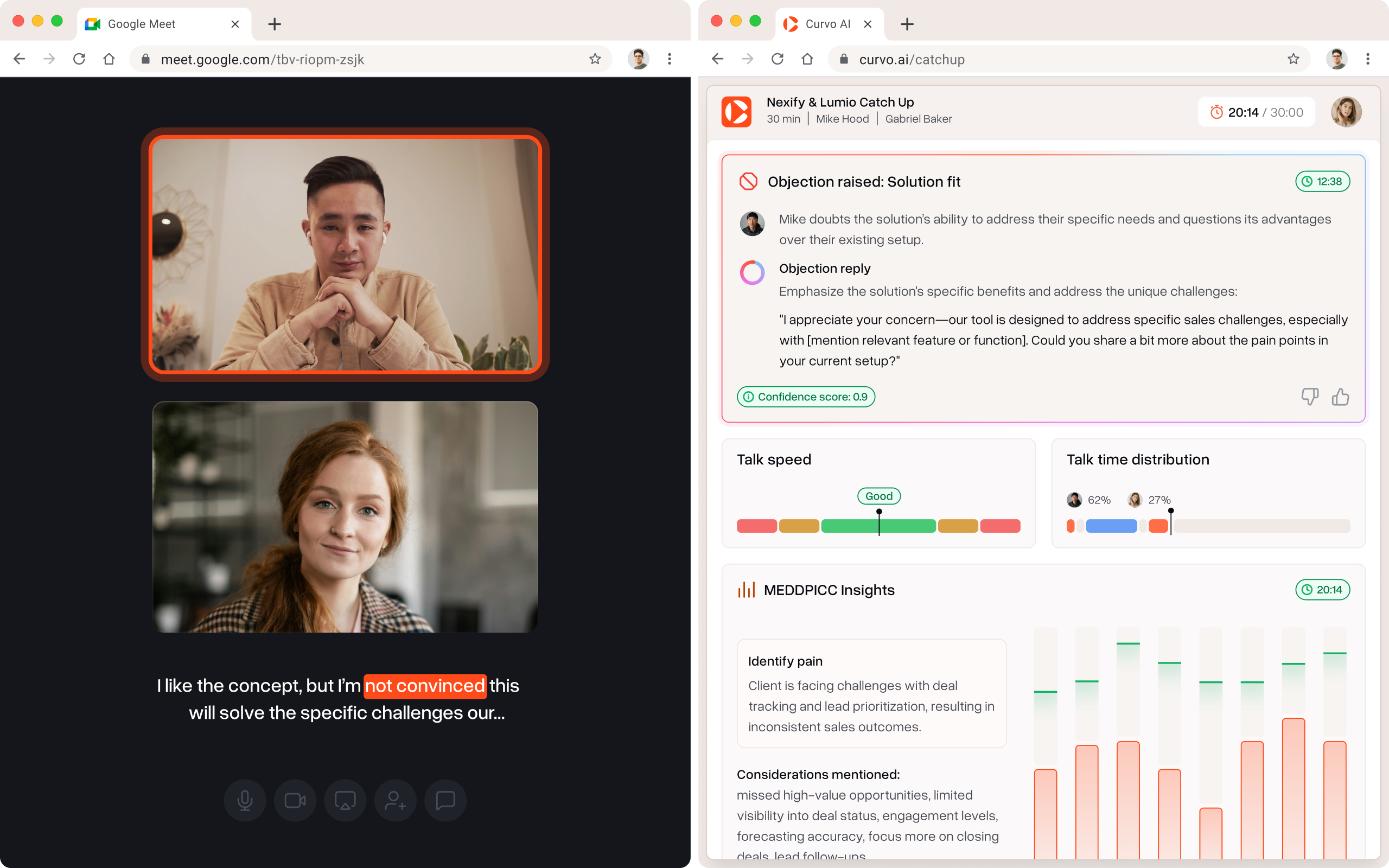Select the Google Meet tab
The image size is (1389, 868).
(x=141, y=24)
